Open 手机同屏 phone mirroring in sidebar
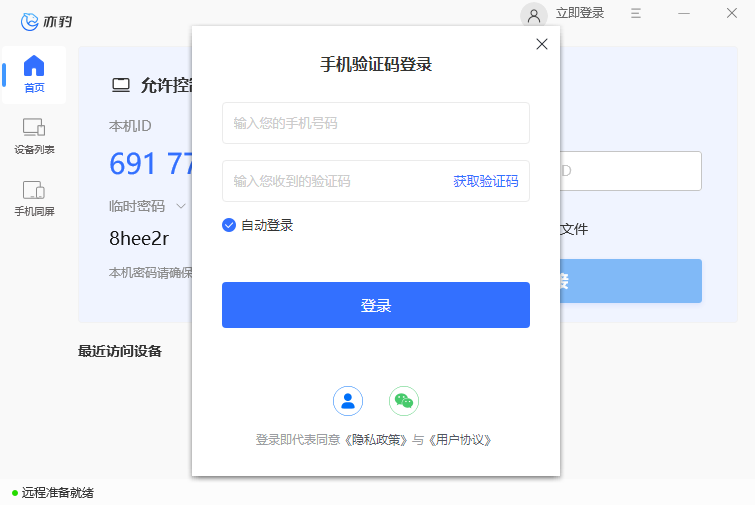755x505 pixels. [x=34, y=198]
